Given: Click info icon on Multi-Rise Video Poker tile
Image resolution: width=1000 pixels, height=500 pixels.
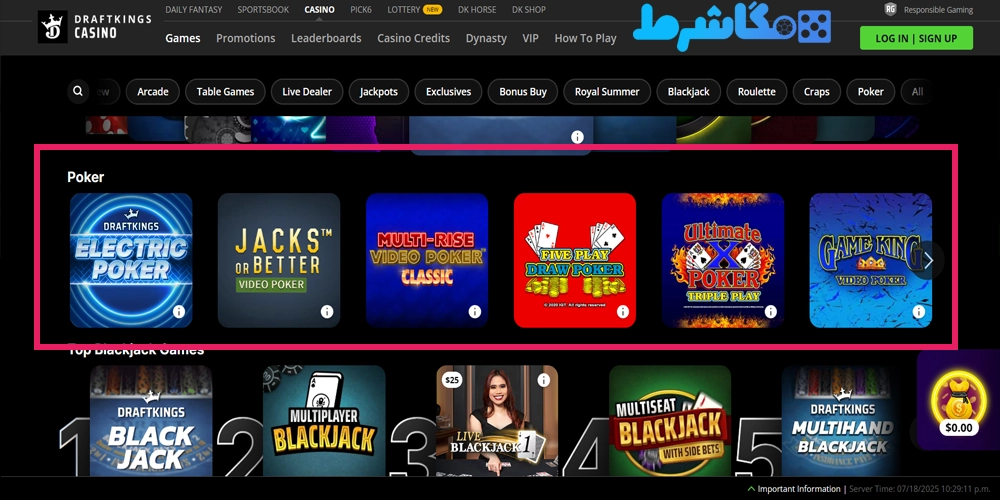Looking at the screenshot, I should (475, 312).
